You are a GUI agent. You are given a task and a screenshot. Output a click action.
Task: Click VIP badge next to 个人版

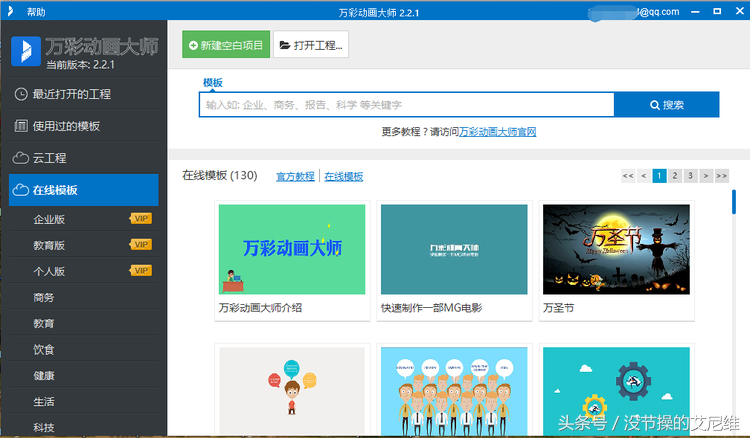pos(141,271)
